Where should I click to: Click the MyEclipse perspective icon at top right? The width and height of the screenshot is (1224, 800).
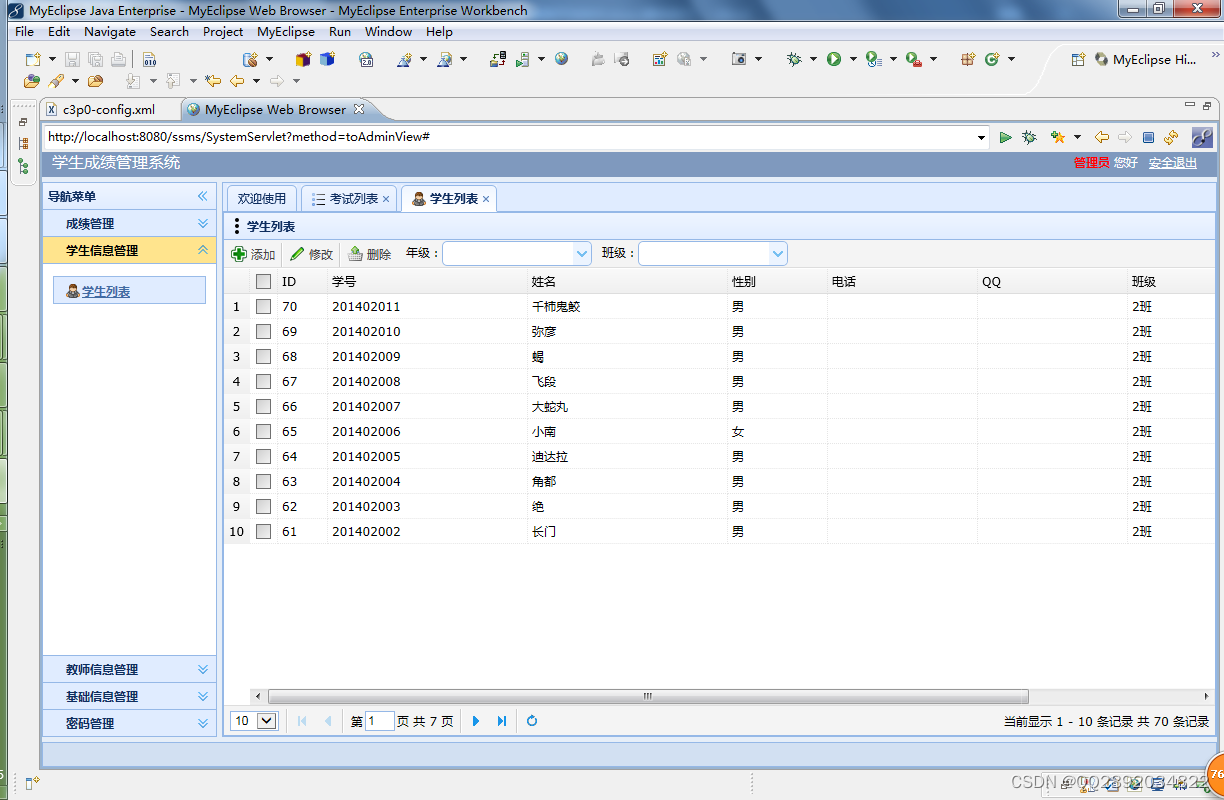point(1101,60)
